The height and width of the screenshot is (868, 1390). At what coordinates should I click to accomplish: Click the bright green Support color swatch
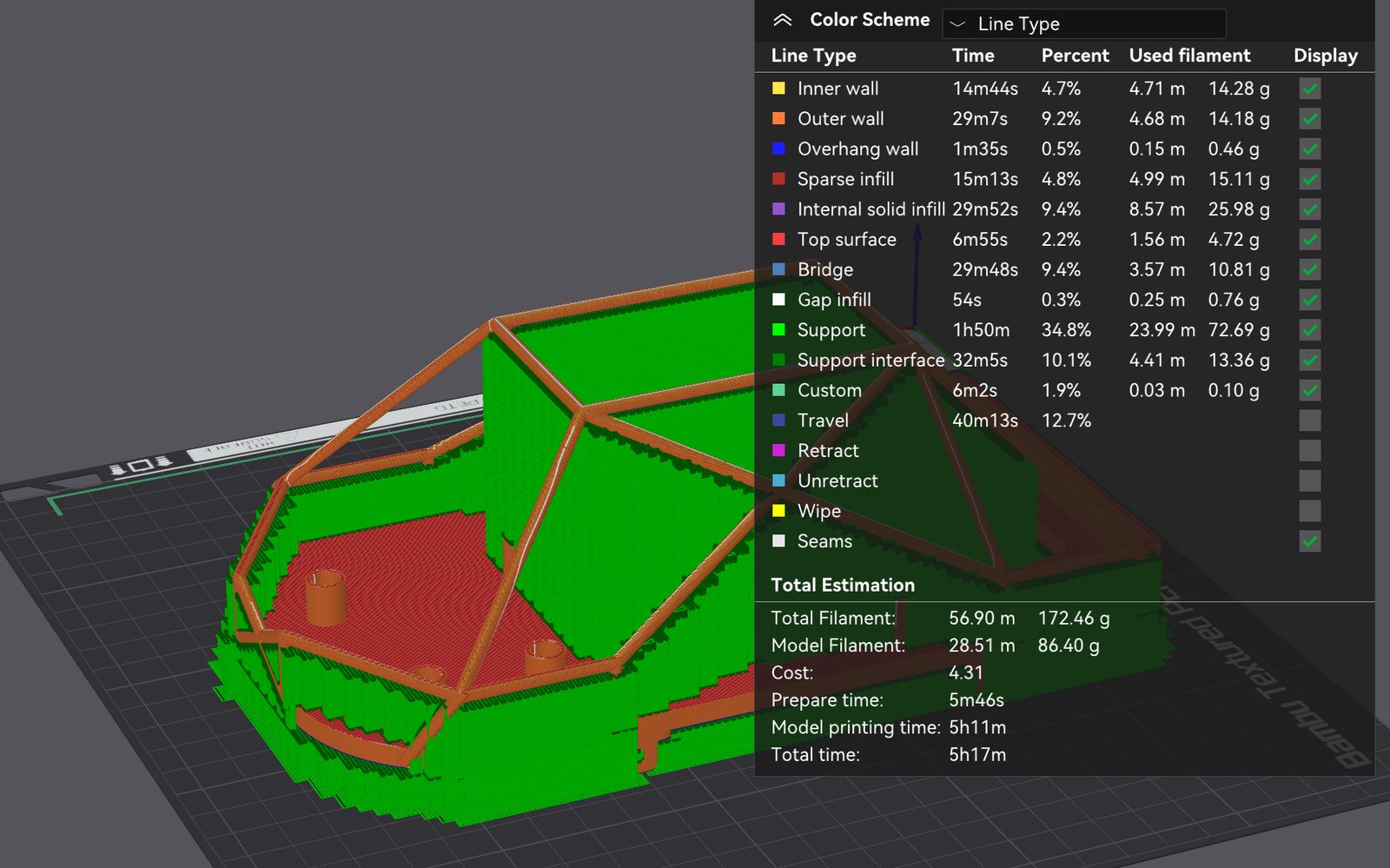(778, 329)
